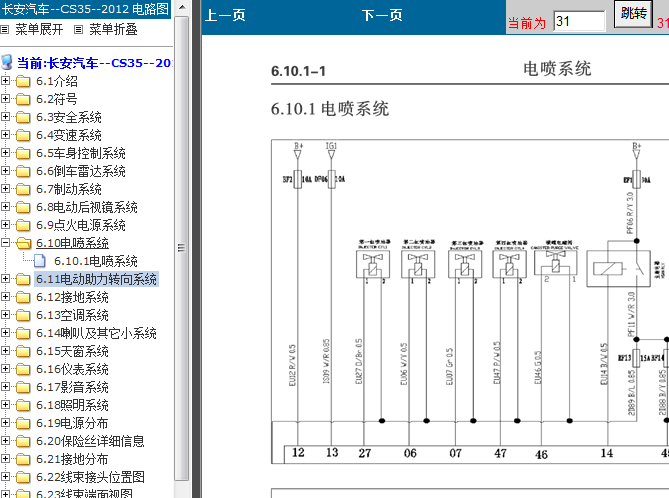Click the 跳转 jump button
This screenshot has height=498, width=669.
[633, 14]
